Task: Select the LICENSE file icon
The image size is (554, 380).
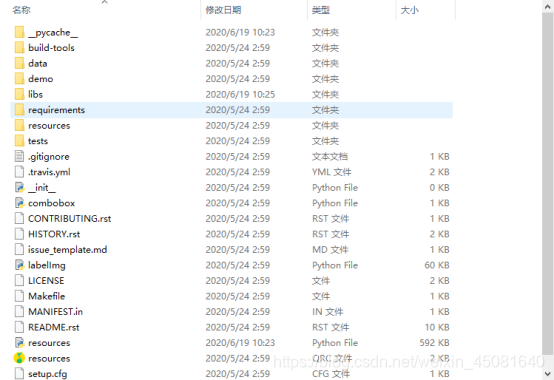Action: (x=19, y=281)
